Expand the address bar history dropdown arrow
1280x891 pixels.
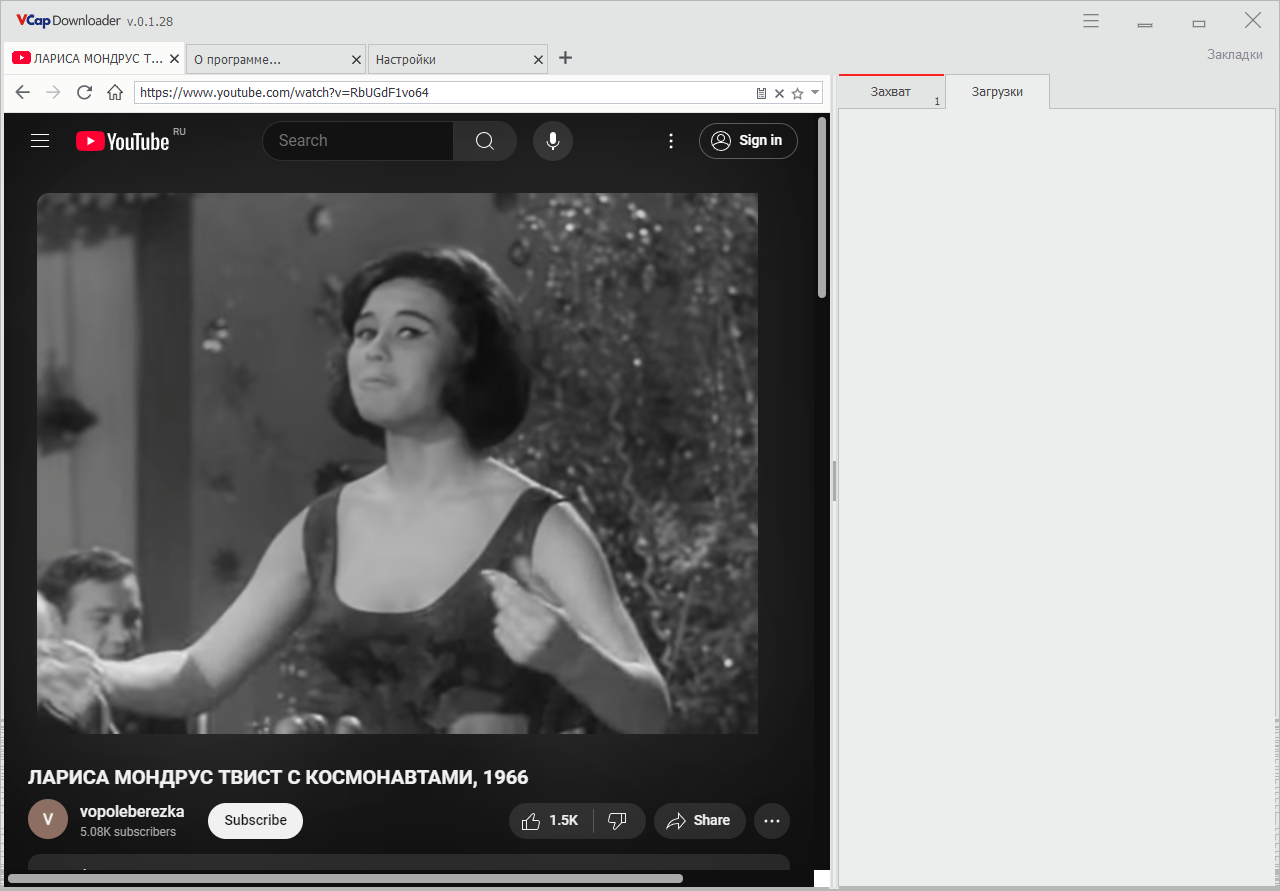(815, 93)
